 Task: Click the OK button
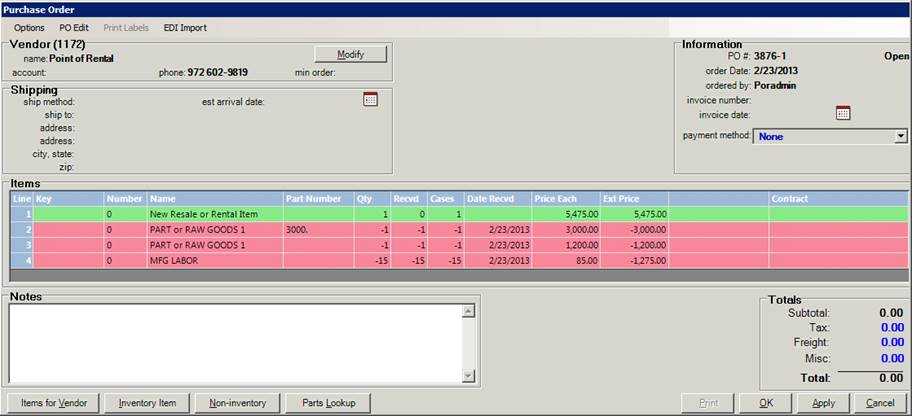pos(766,403)
